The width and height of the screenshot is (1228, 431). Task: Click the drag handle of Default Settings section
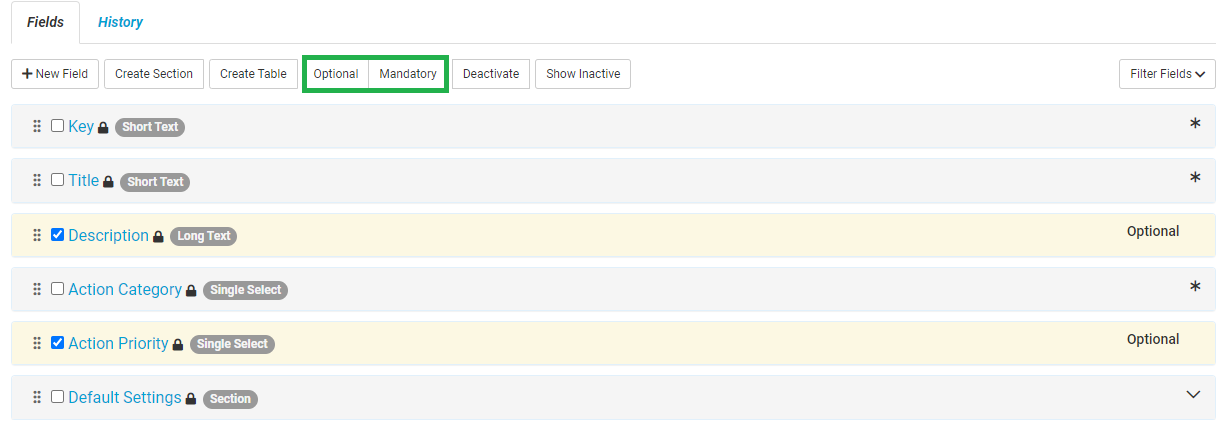pos(37,397)
